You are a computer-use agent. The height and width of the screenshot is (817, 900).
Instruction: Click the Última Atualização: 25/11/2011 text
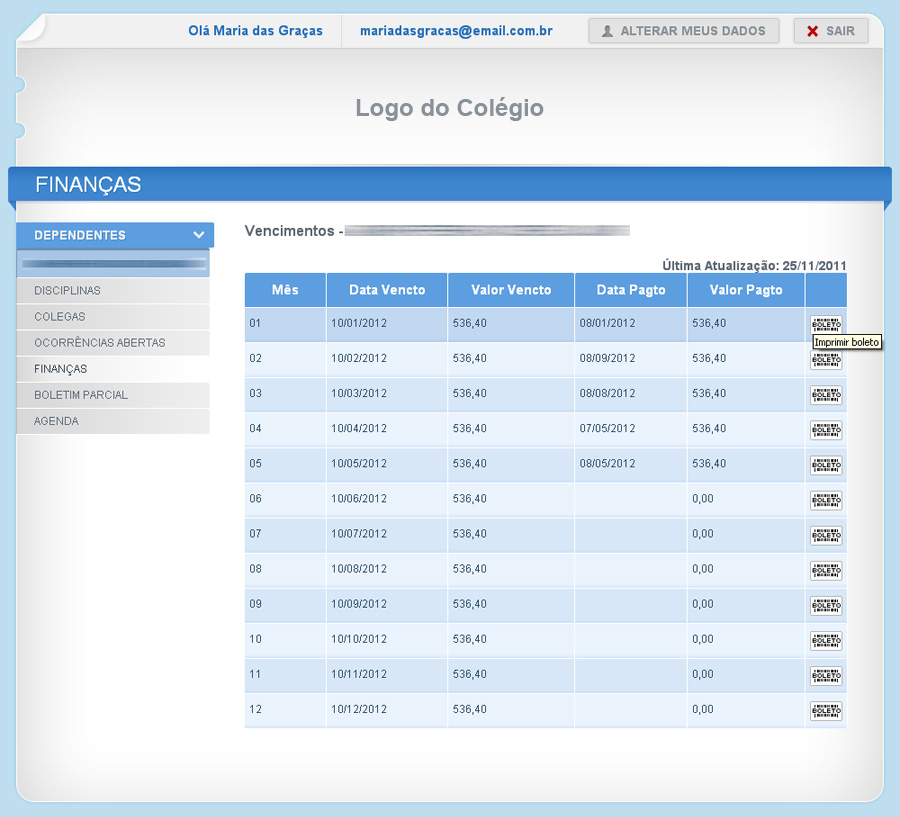(x=754, y=266)
